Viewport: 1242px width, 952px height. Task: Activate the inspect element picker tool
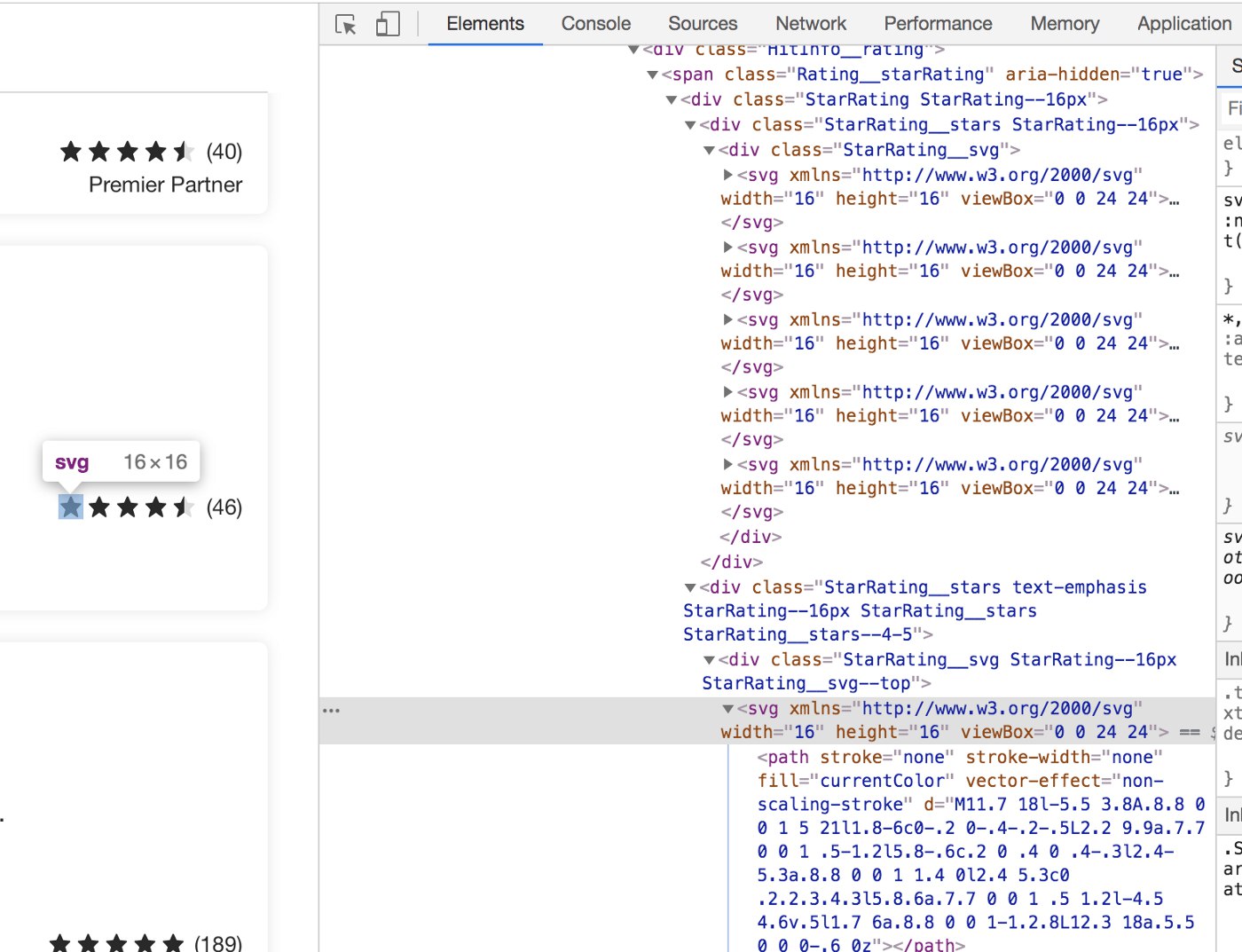click(346, 24)
